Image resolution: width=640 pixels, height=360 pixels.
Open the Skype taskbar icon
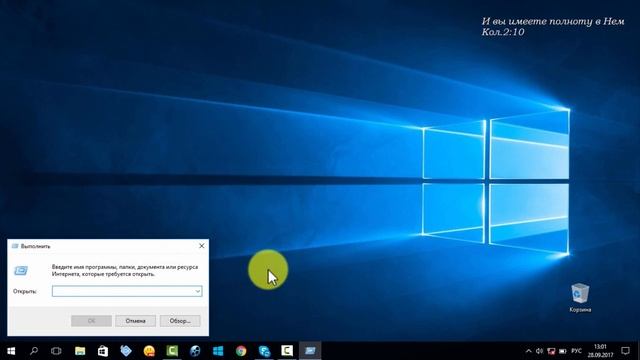264,351
